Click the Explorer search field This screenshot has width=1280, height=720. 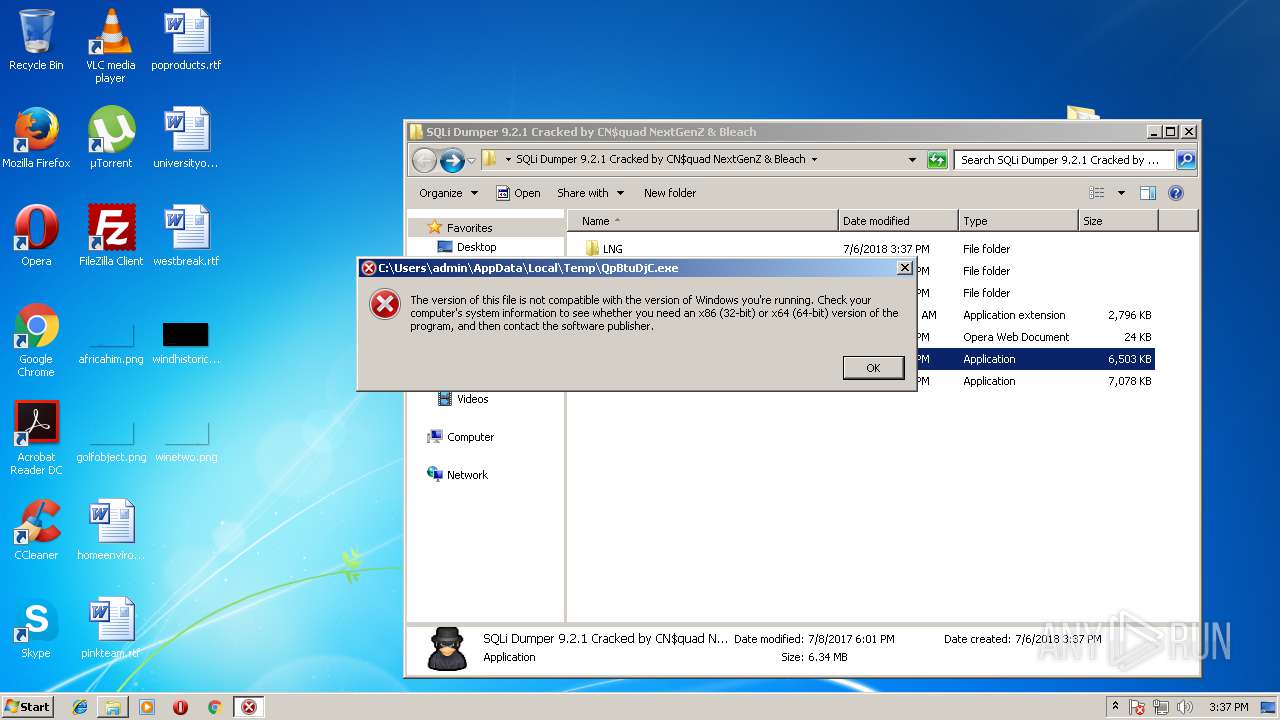click(1064, 160)
